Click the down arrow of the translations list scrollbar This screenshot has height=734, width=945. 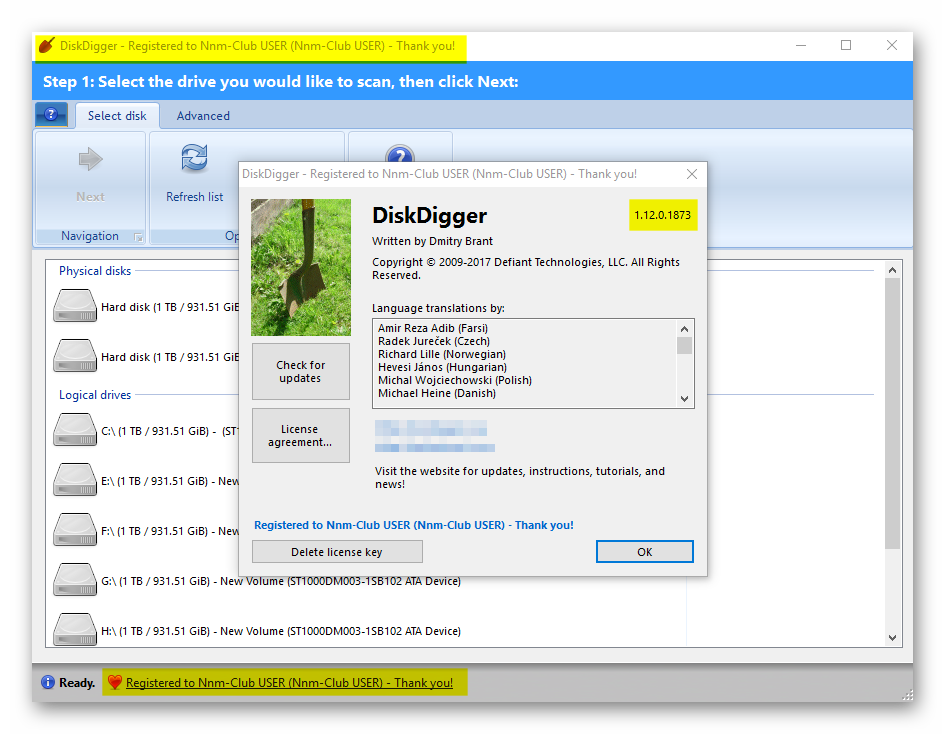pyautogui.click(x=684, y=398)
